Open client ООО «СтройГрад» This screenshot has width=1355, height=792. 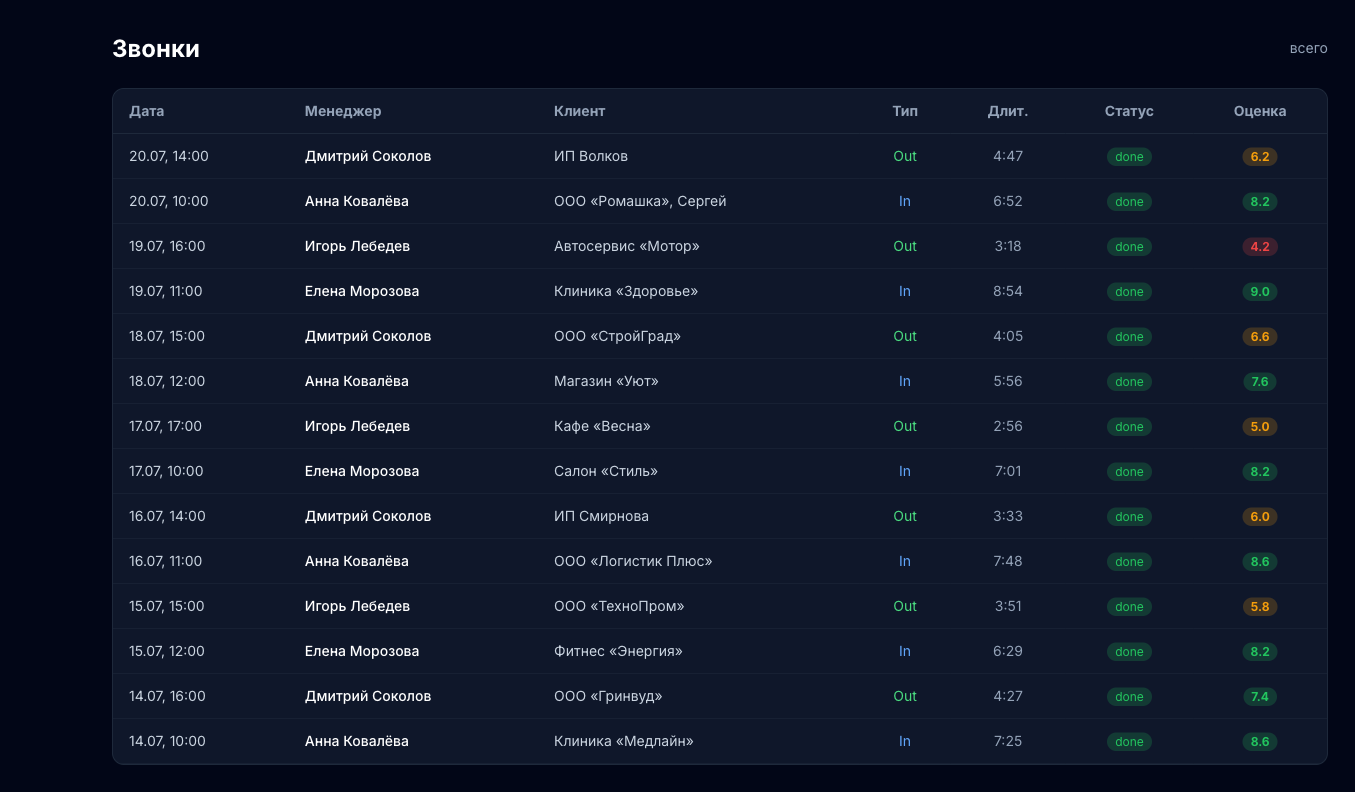[x=617, y=336]
